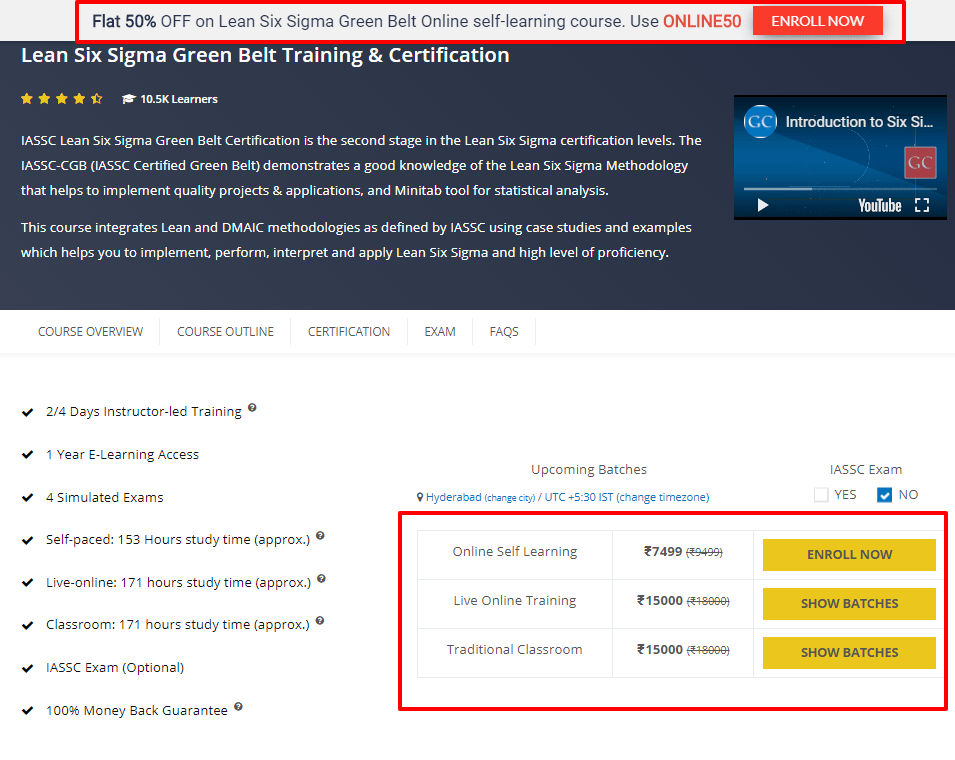This screenshot has height=760, width=955.
Task: Click the ONLINE50 coupon code text
Action: coord(702,21)
